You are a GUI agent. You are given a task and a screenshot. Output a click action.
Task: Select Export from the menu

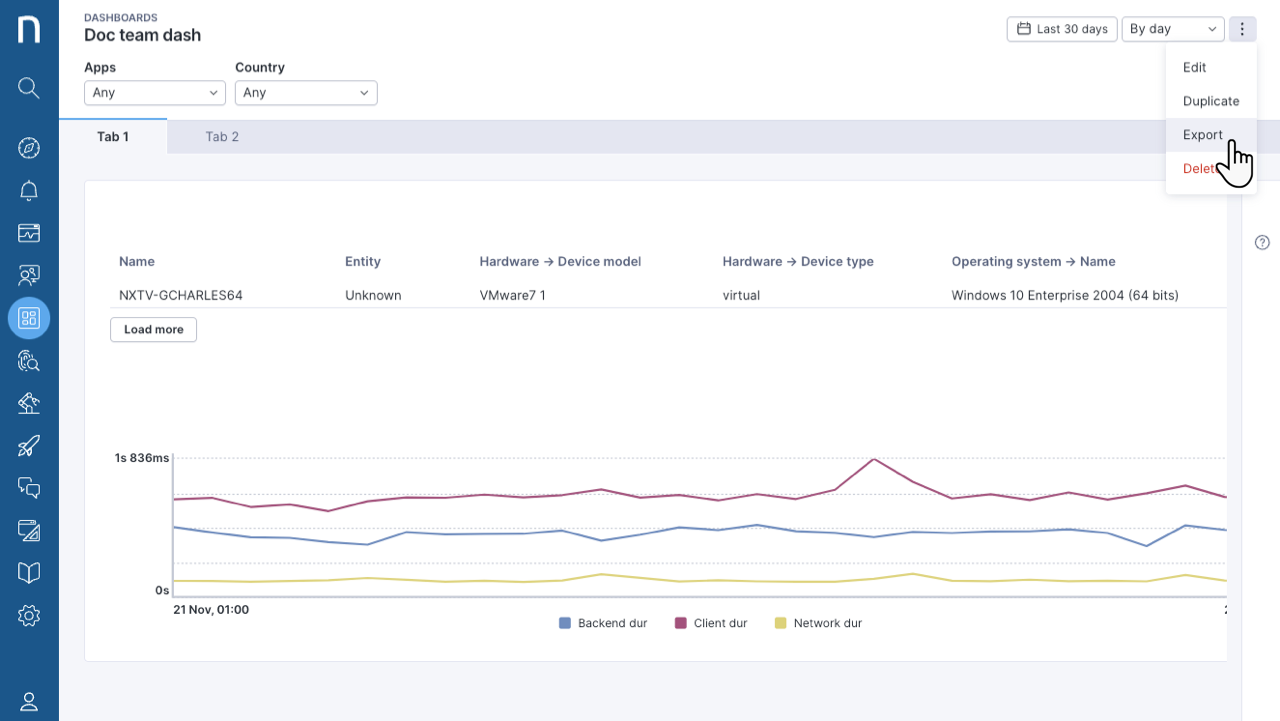(1203, 135)
